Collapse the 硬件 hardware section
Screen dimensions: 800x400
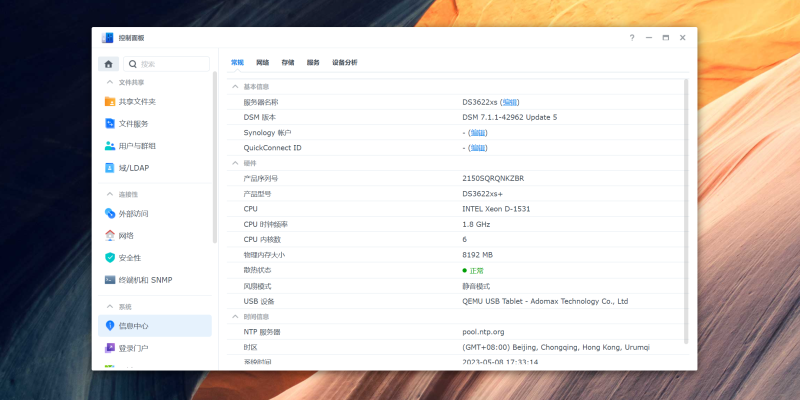[235, 163]
